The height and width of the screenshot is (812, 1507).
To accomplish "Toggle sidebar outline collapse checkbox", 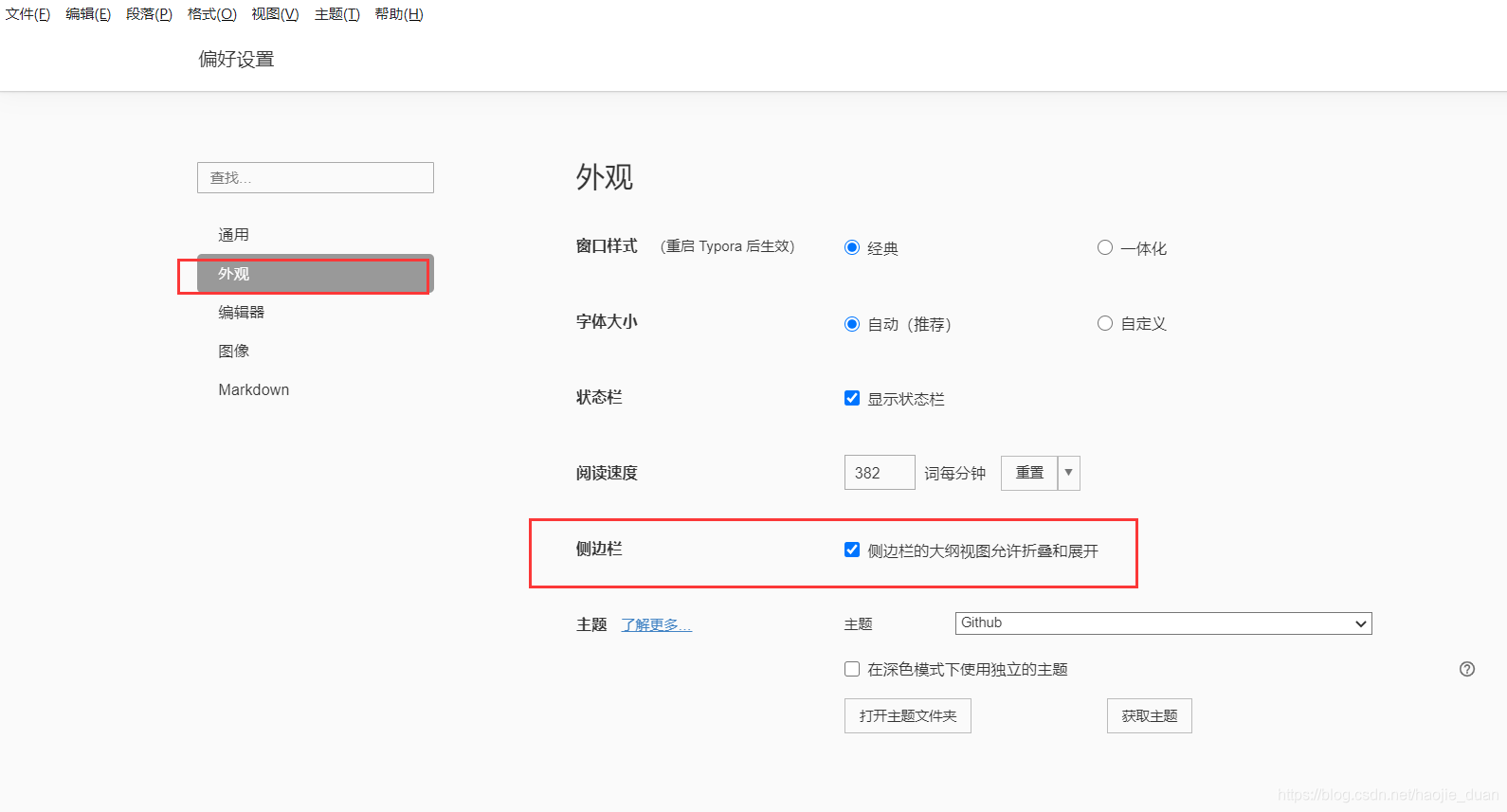I will tap(852, 550).
